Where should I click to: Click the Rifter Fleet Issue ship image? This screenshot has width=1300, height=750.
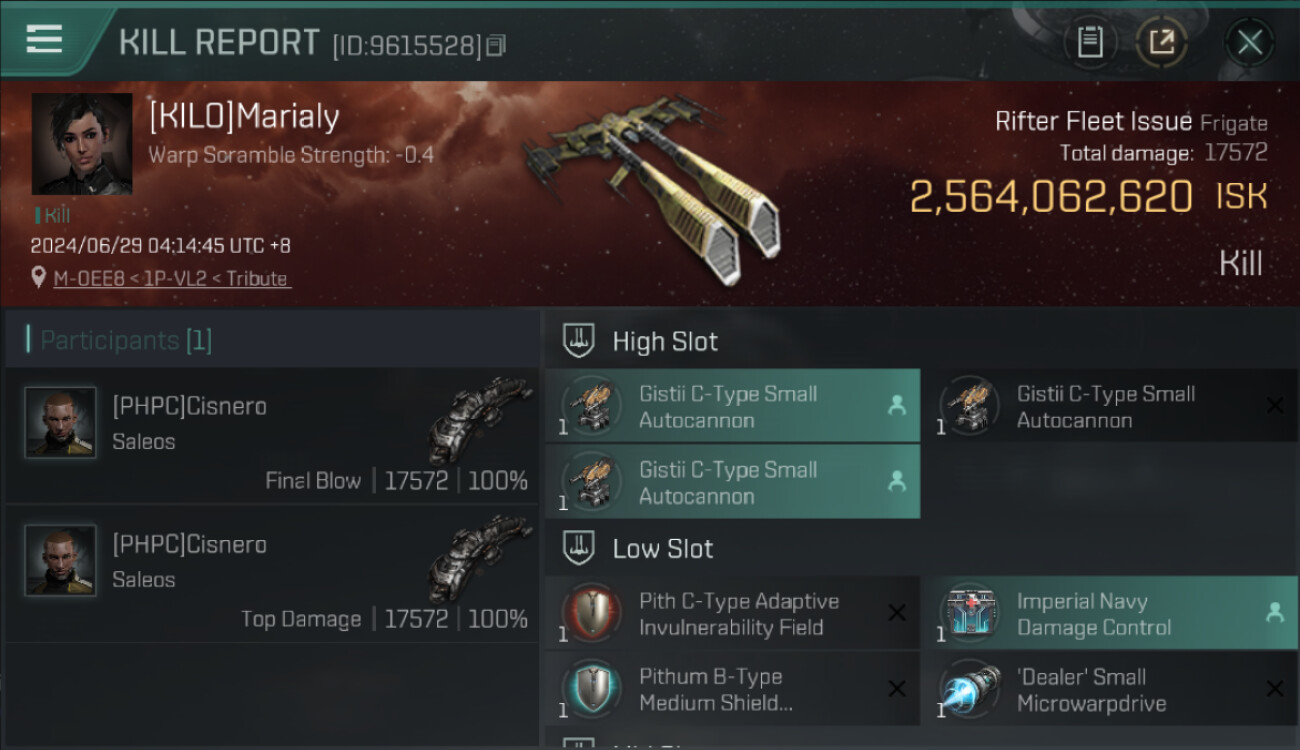[650, 186]
